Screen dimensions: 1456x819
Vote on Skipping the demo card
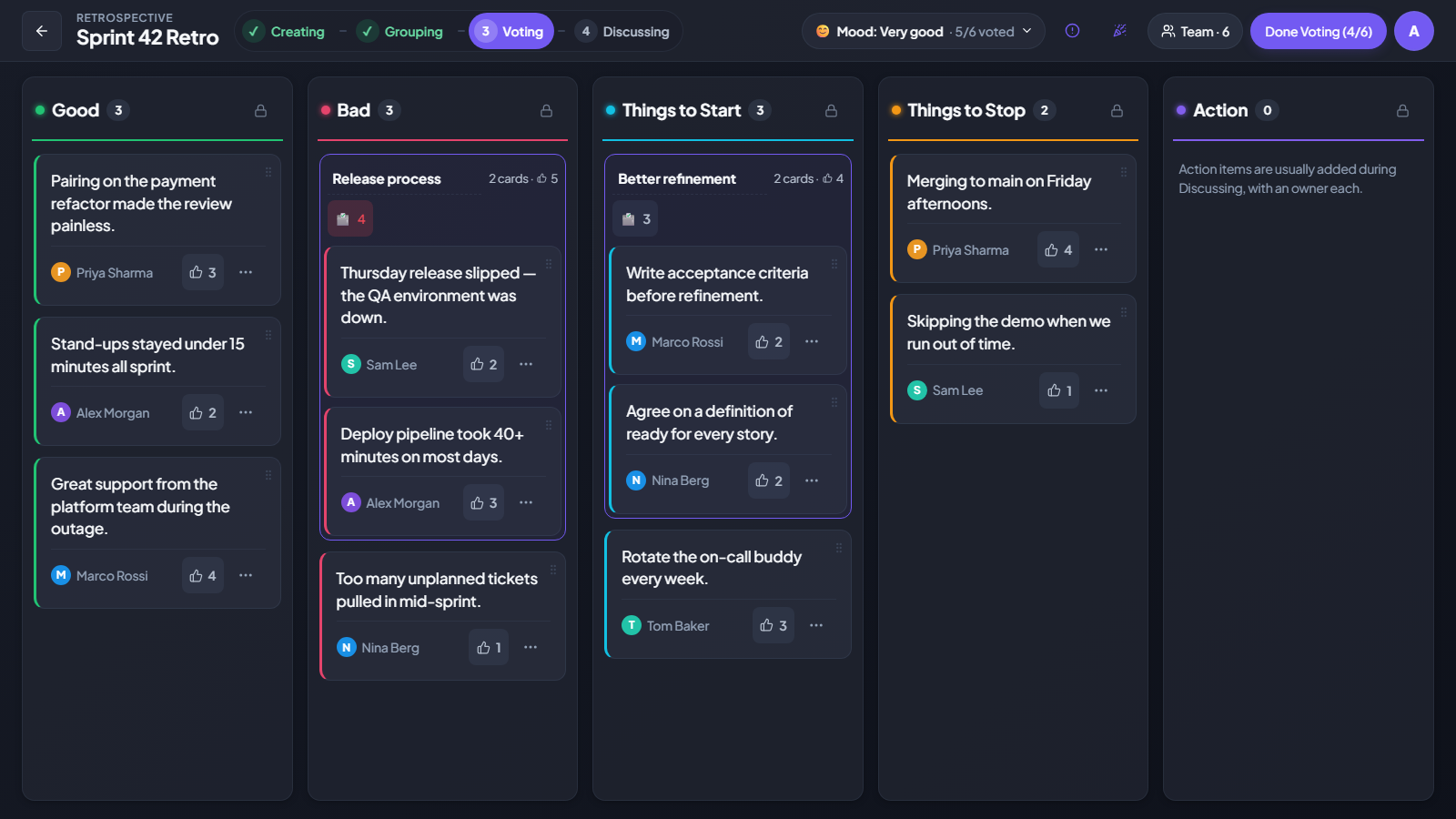click(x=1059, y=390)
